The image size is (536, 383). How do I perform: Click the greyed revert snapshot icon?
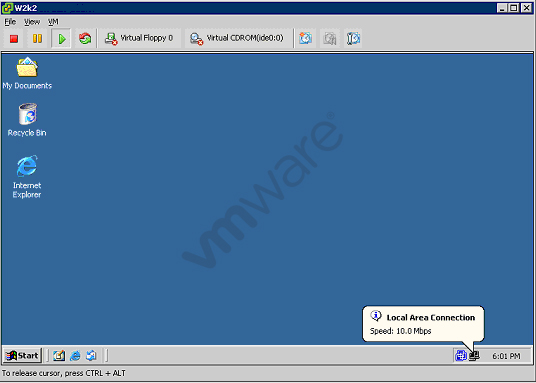pyautogui.click(x=330, y=38)
